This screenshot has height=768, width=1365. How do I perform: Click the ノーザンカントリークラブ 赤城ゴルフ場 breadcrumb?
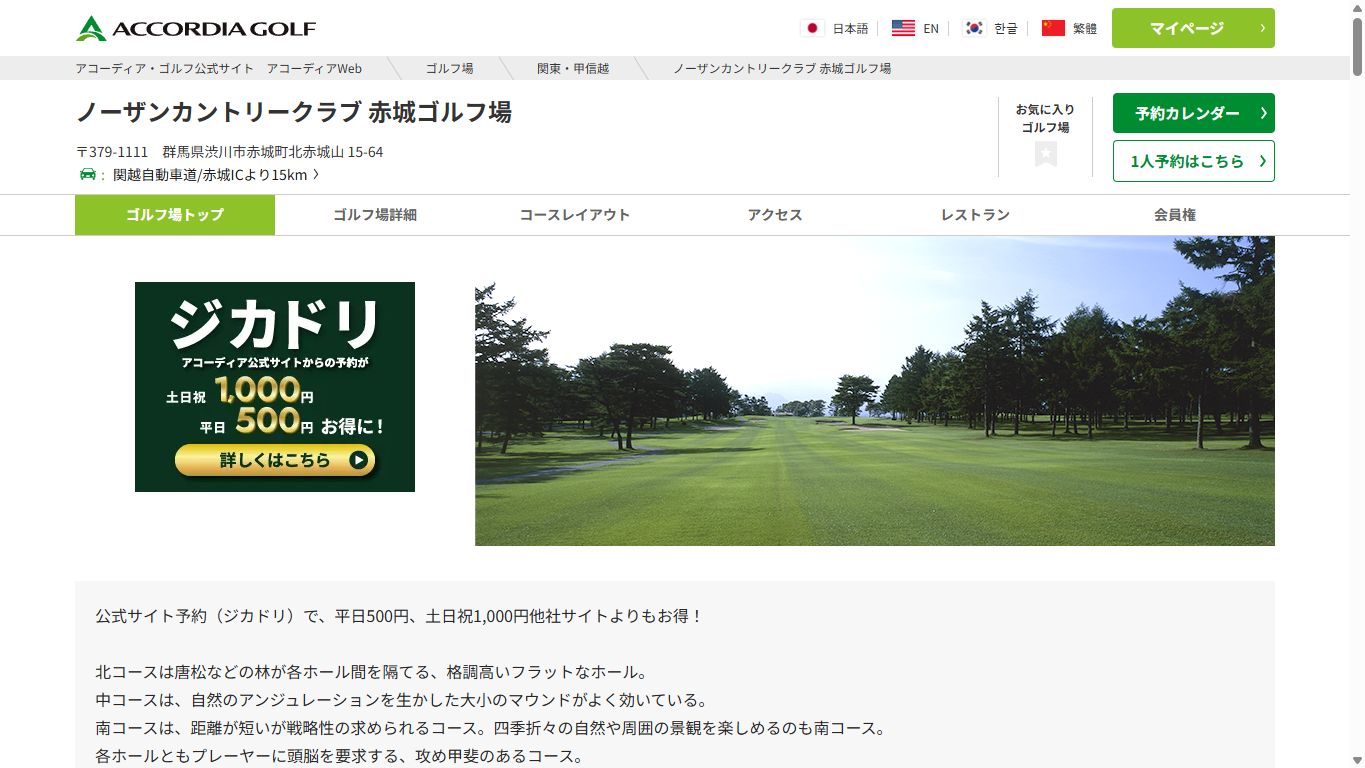782,68
